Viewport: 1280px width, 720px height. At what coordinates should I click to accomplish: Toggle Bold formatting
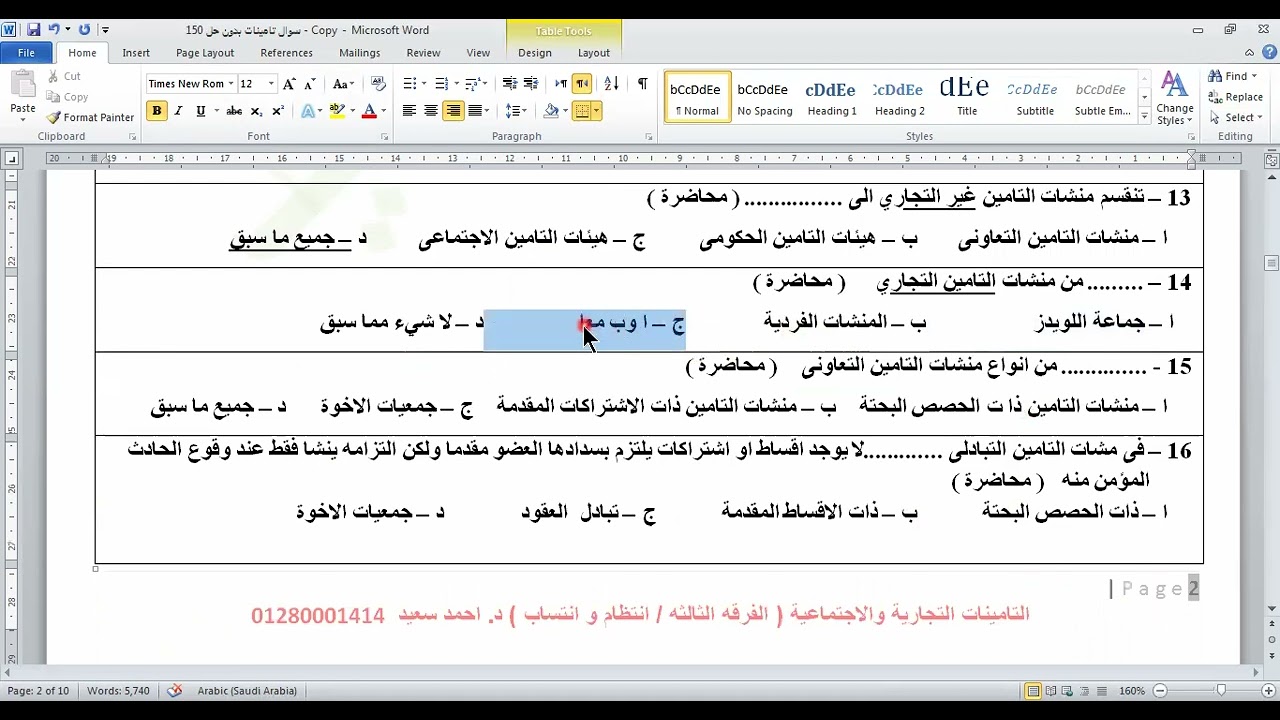(x=156, y=111)
